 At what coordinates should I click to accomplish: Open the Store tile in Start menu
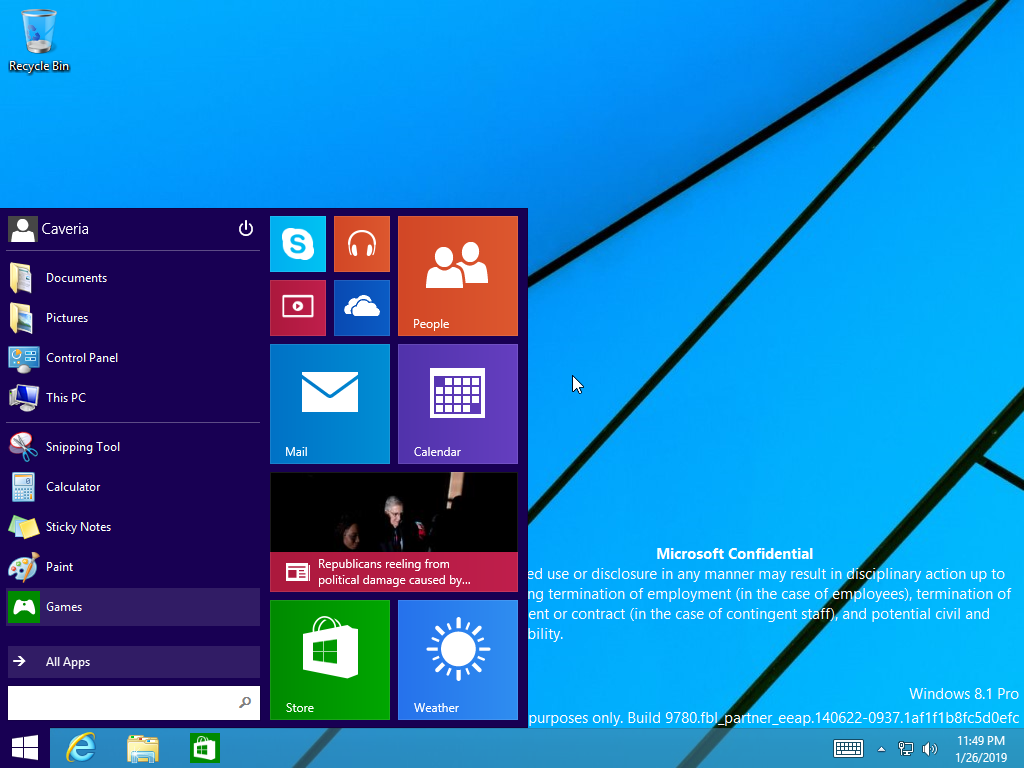click(x=329, y=660)
